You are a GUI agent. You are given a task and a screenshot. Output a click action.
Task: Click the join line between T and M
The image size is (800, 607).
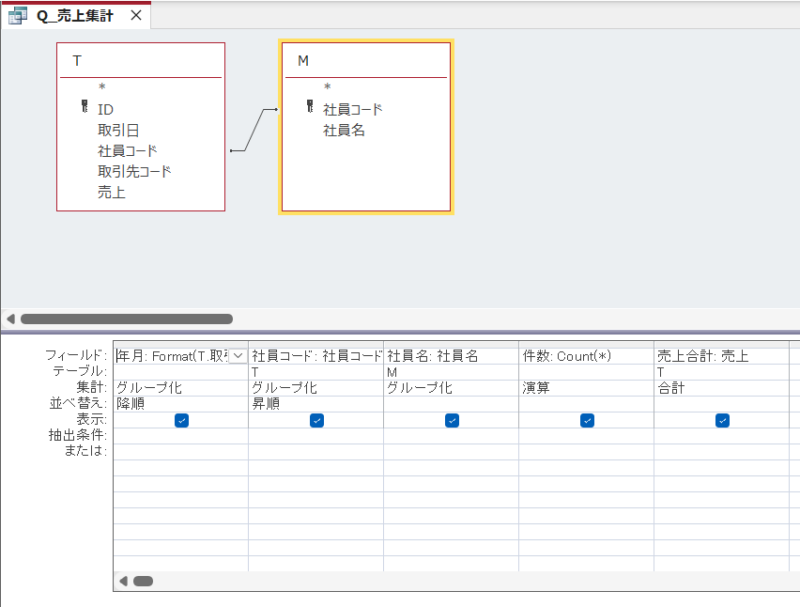coord(253,132)
